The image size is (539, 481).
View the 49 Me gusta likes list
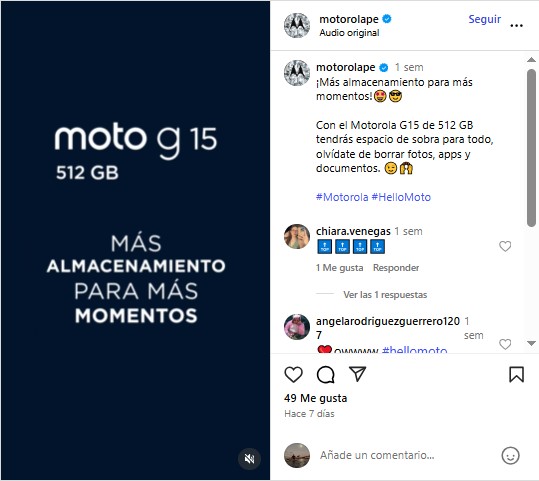point(316,398)
